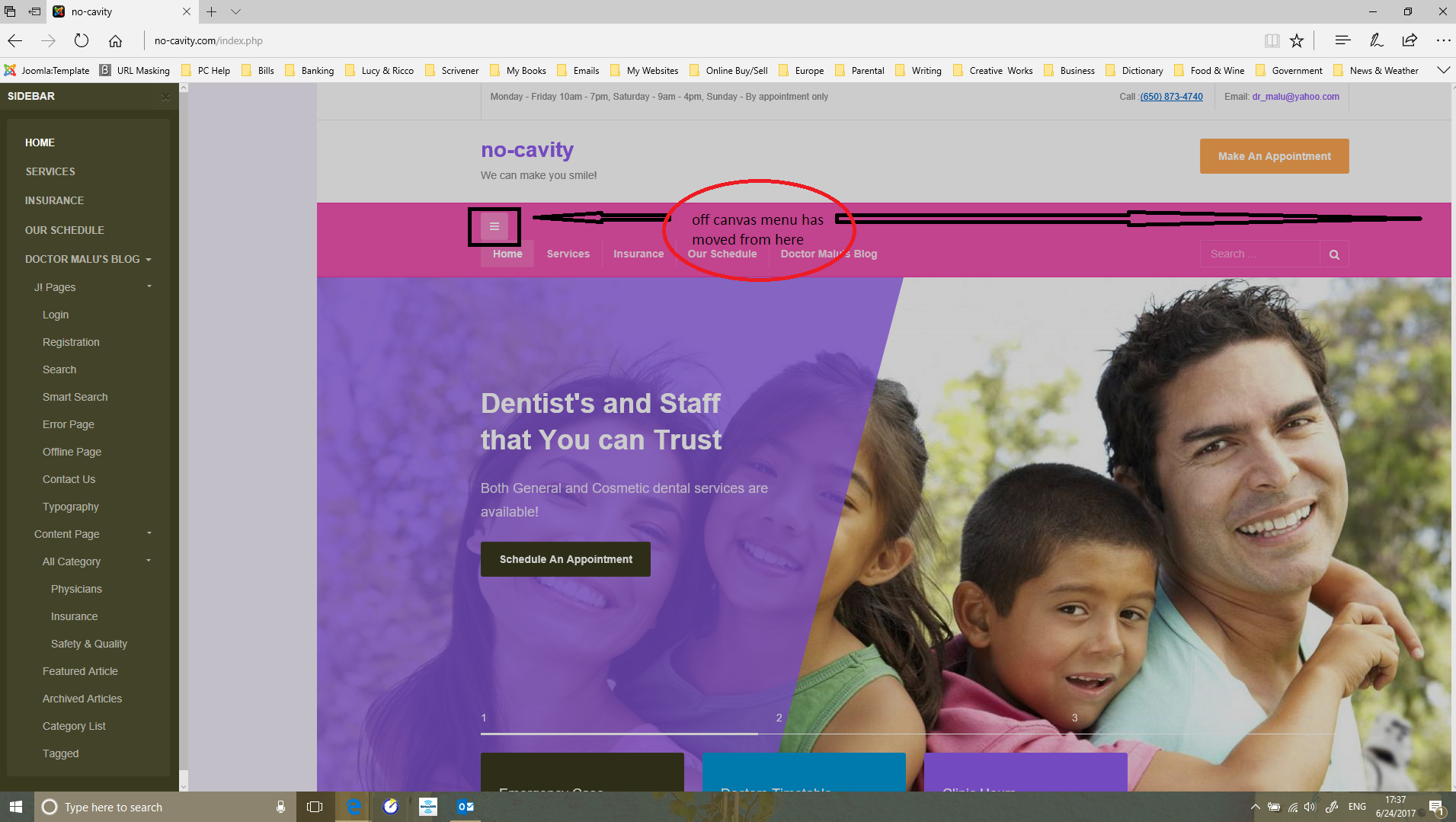Open Outlook from the taskbar
The height and width of the screenshot is (822, 1456).
465,806
